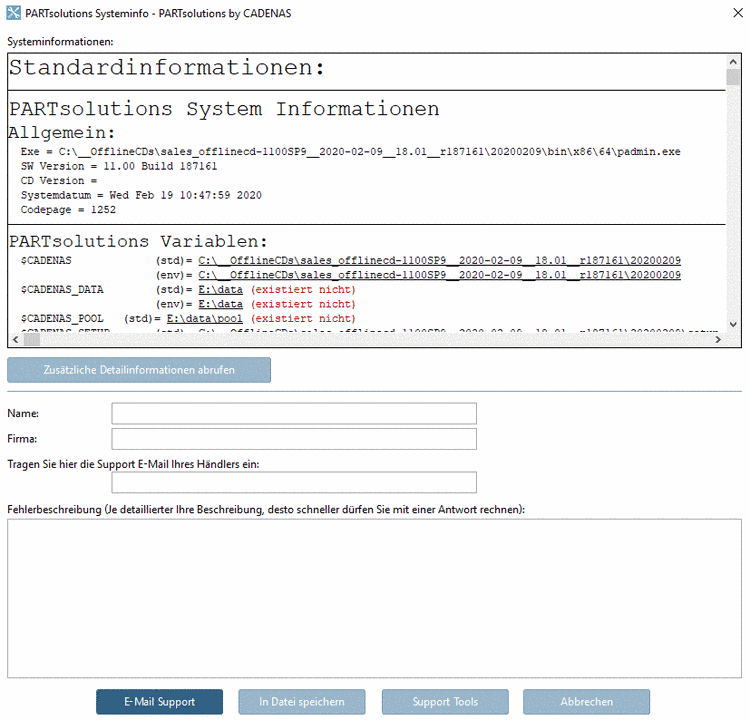Image resolution: width=750 pixels, height=720 pixels.
Task: Click the 'PARTsolutions Variablen:' heading
Action: (138, 241)
